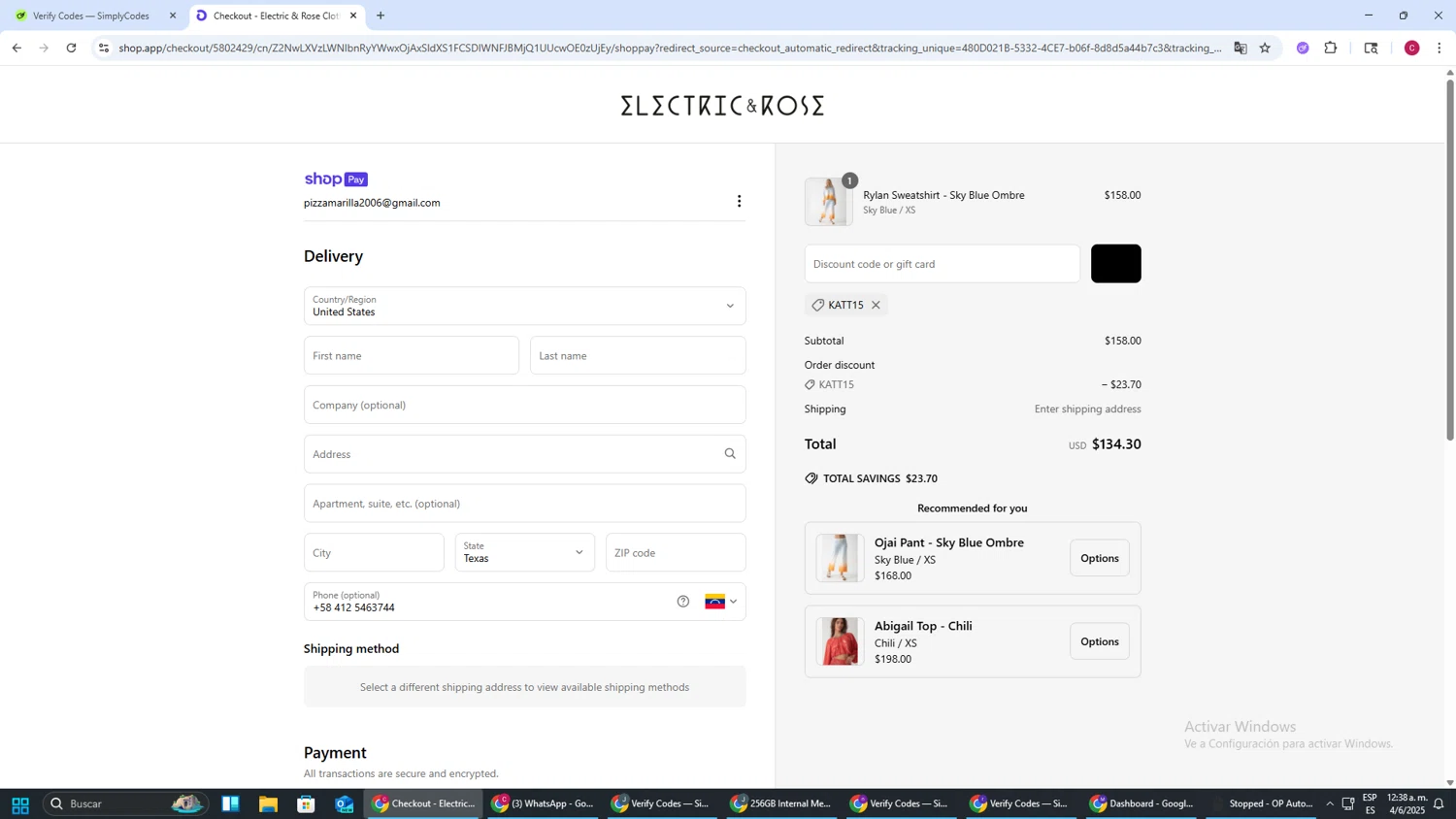
Task: Click the pizzamarilla2006@gmail.com email text
Action: (372, 203)
